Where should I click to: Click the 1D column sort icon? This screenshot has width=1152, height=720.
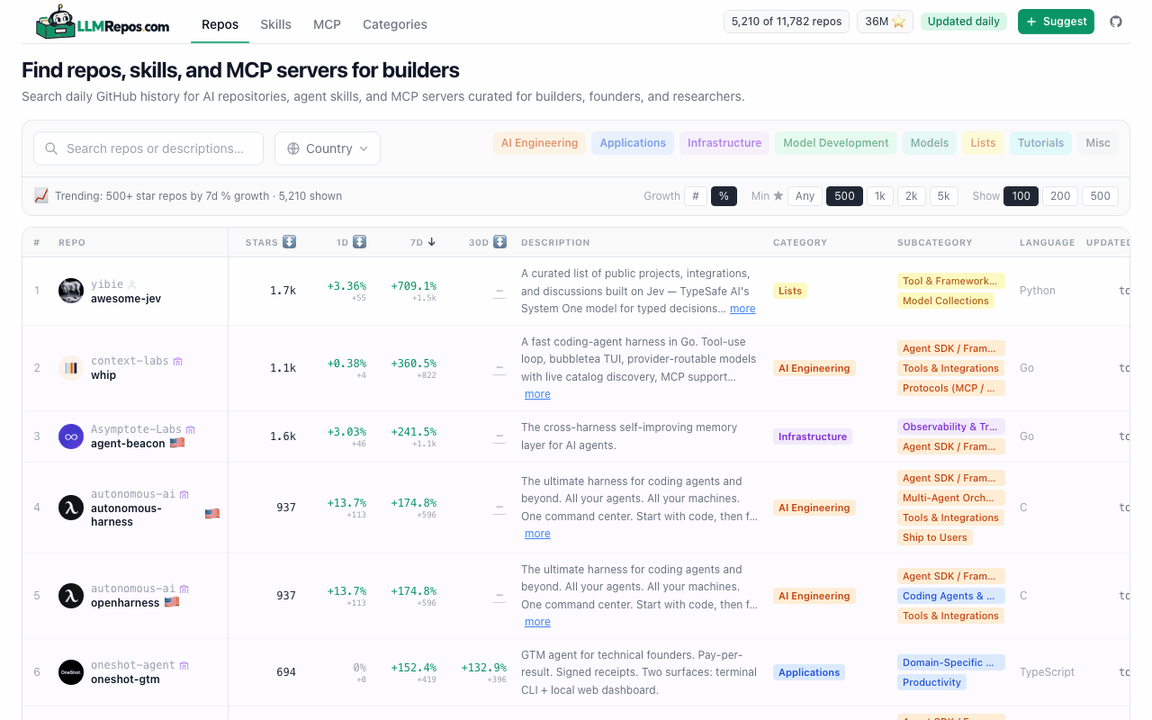[x=359, y=242]
